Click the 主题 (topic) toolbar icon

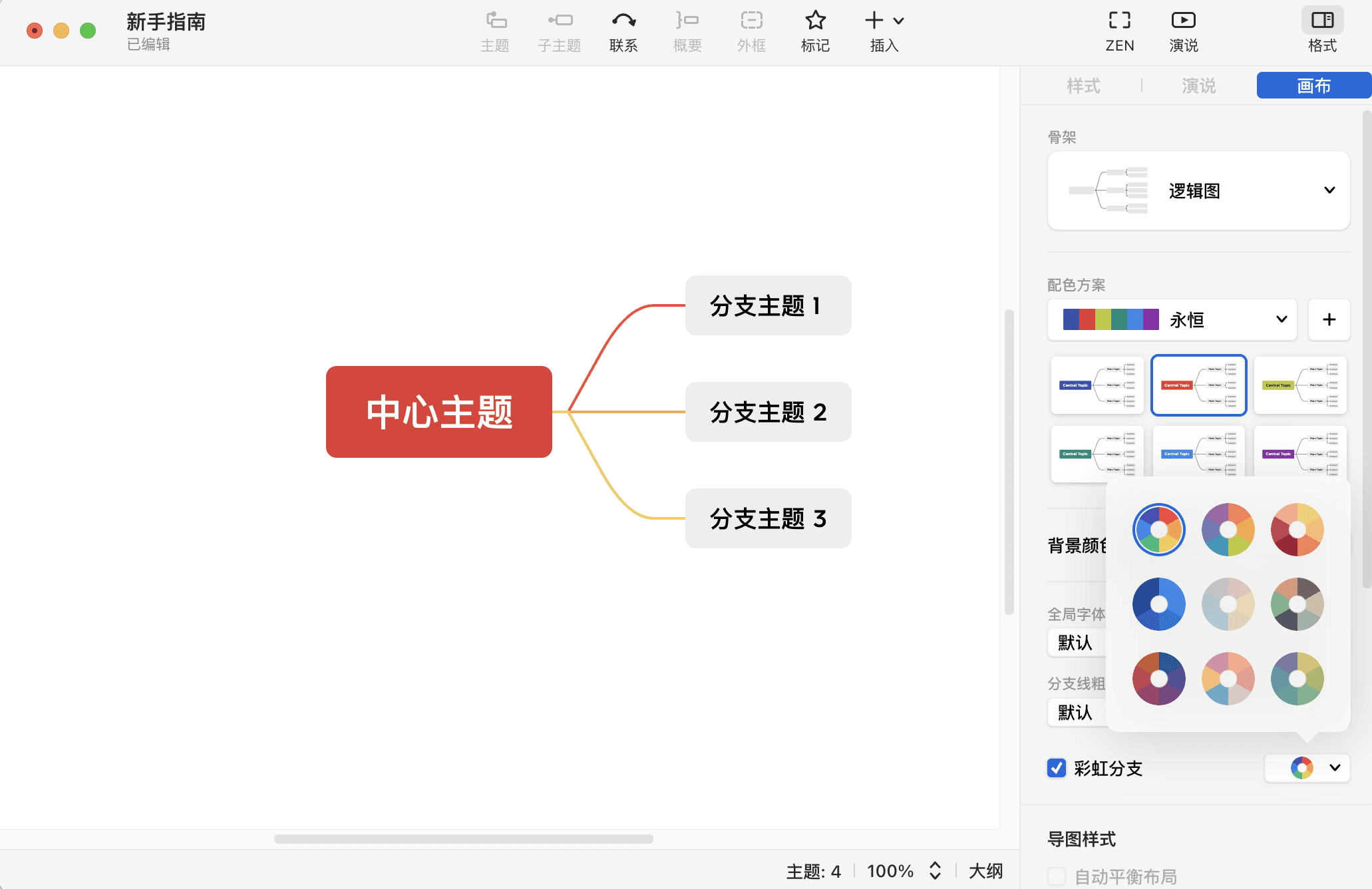point(495,31)
